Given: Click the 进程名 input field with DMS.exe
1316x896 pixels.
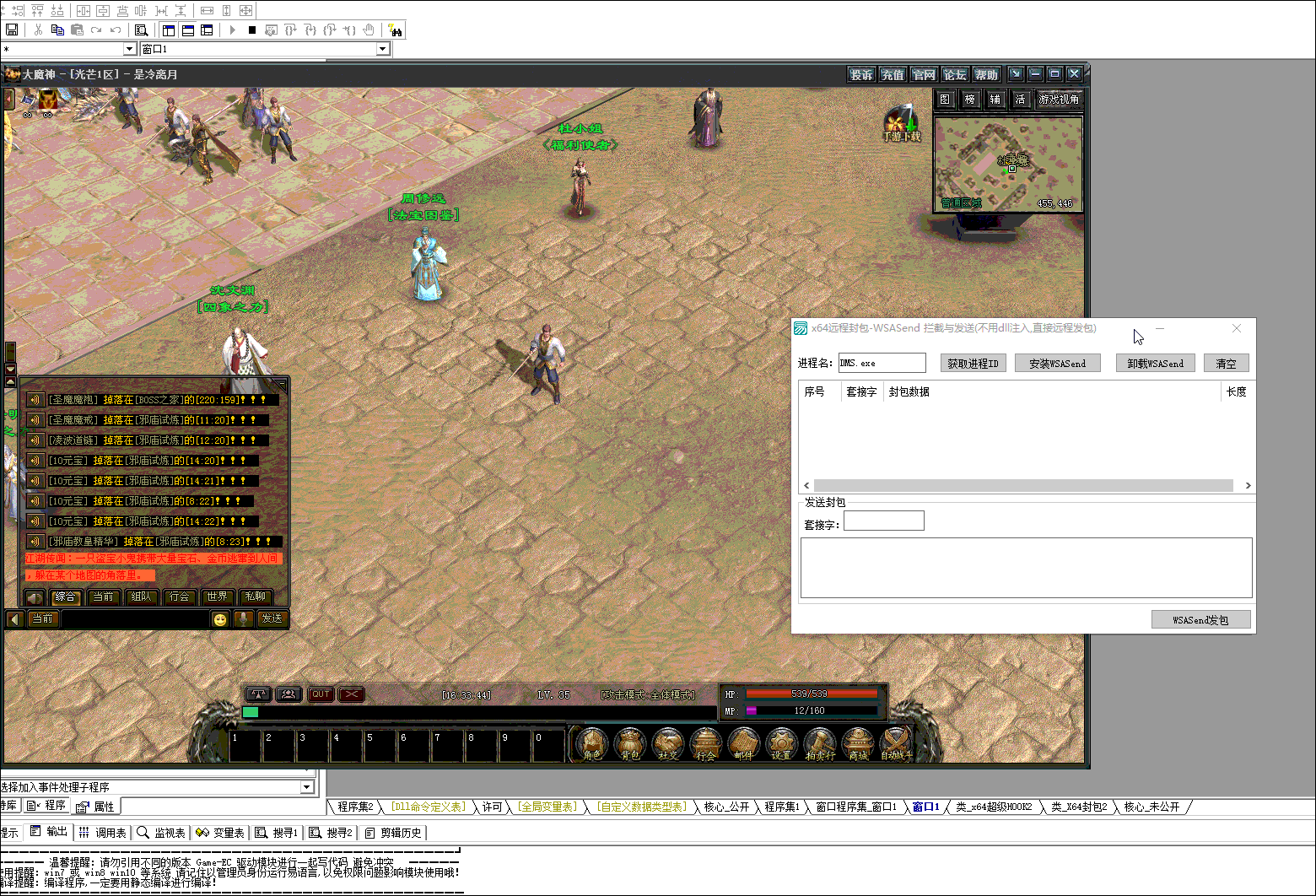Looking at the screenshot, I should [x=882, y=363].
